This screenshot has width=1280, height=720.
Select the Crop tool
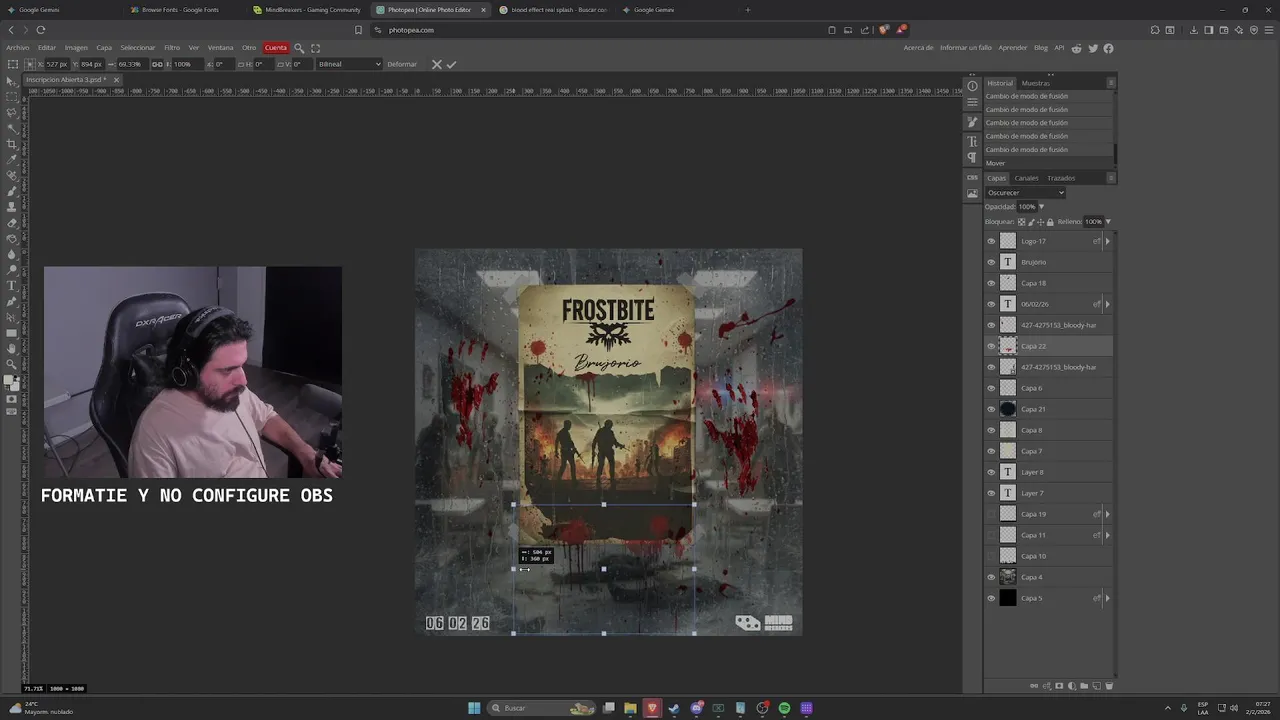tap(12, 144)
